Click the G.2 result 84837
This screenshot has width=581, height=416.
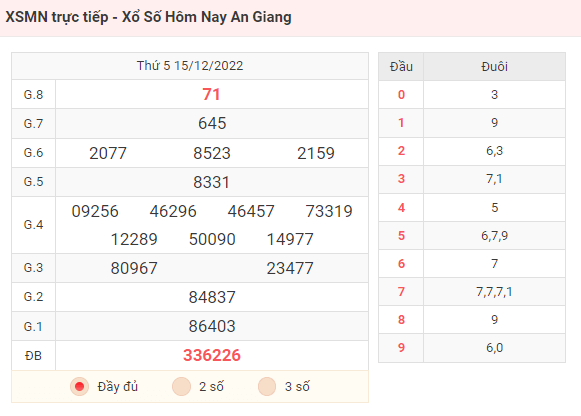coord(212,297)
